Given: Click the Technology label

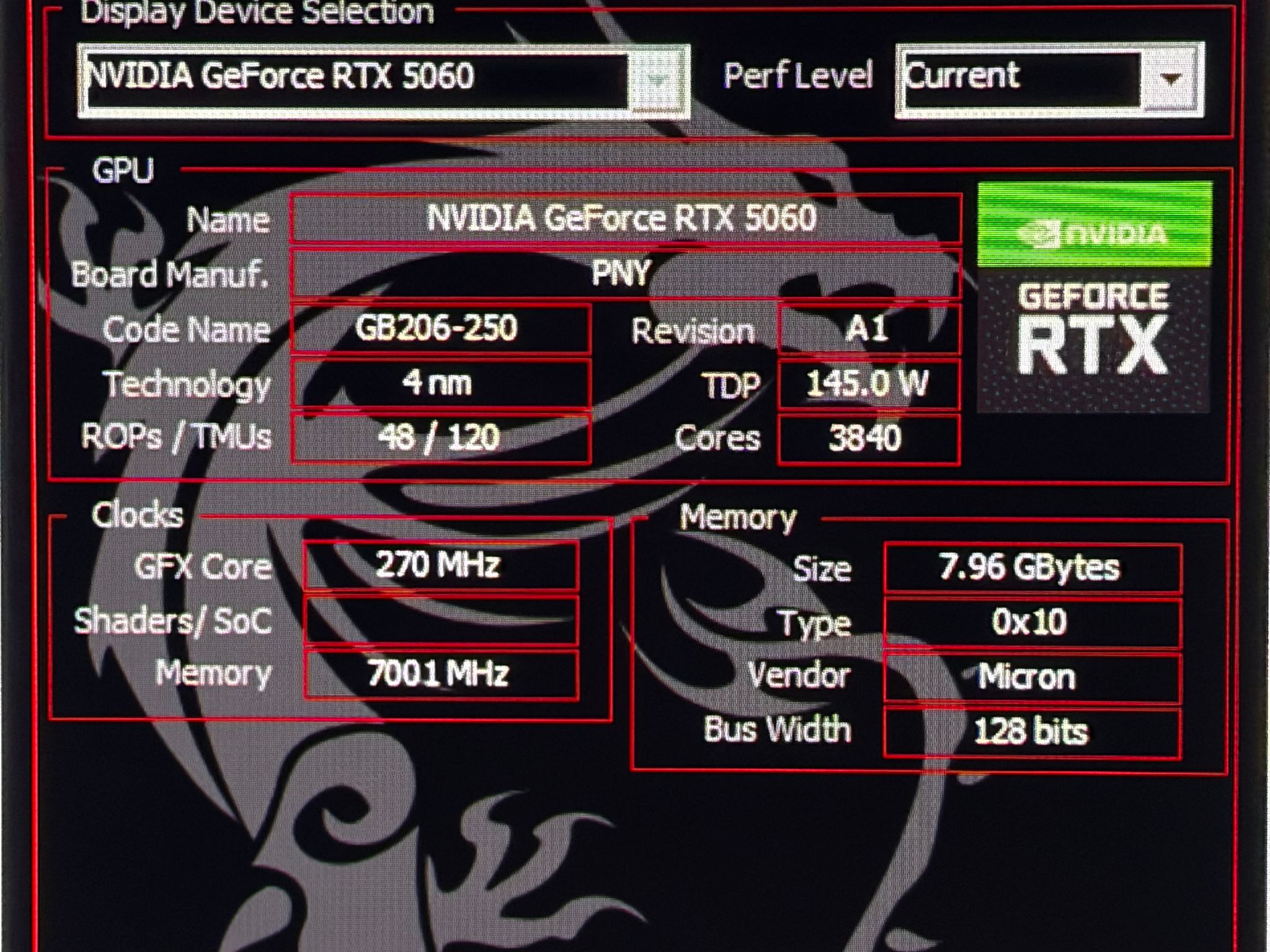Looking at the screenshot, I should click(187, 385).
